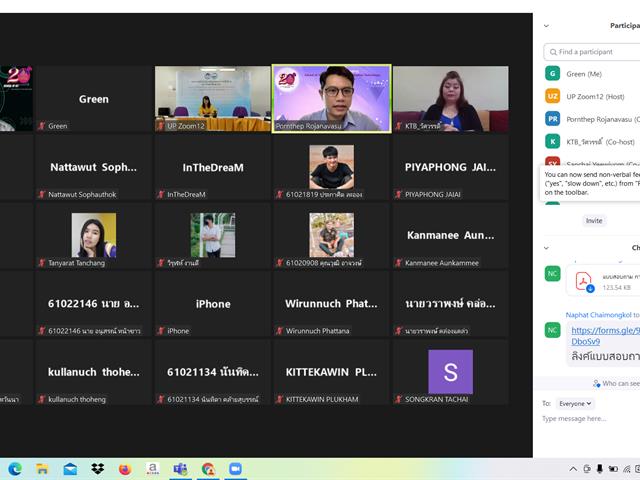Open the Amazon taskbar shortcut
The image size is (640, 480).
click(x=153, y=469)
